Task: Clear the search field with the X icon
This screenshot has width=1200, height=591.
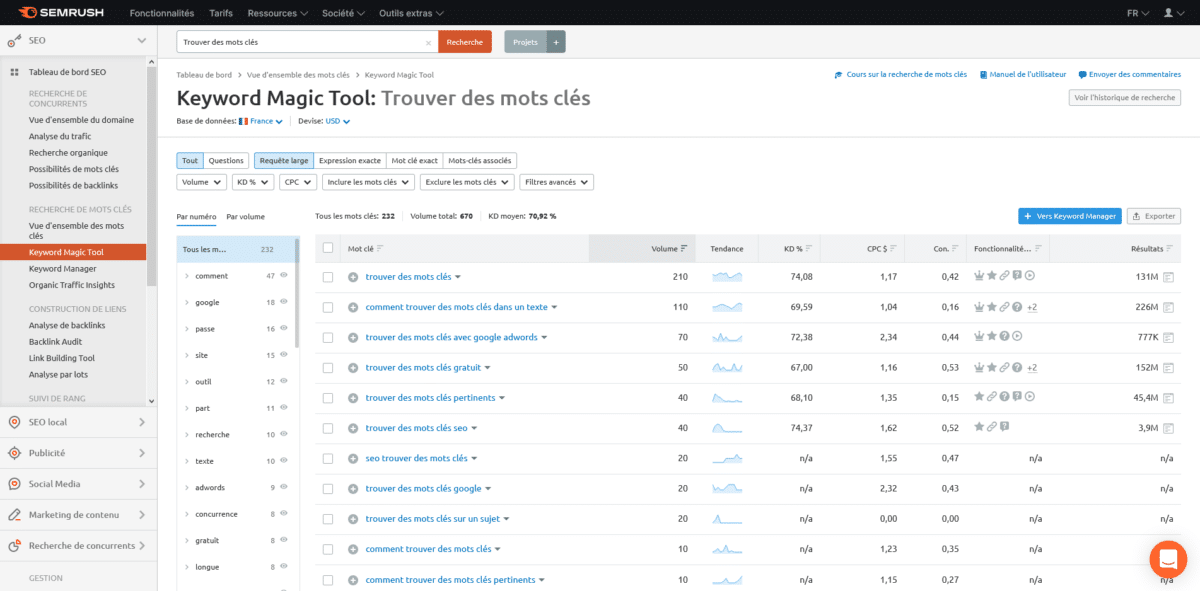Action: coord(428,42)
